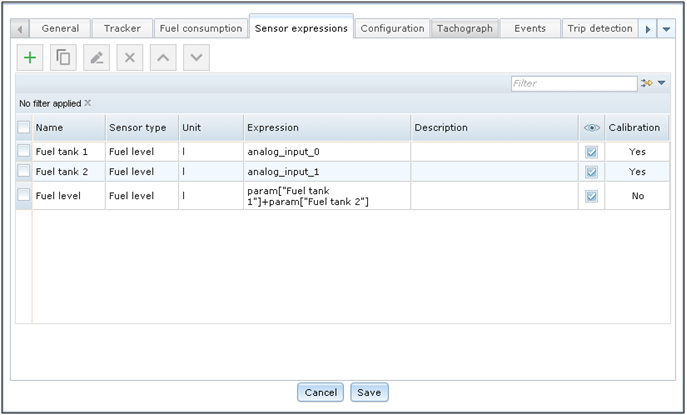Tick the select-all checkbox in table header
The height and width of the screenshot is (415, 687).
click(x=23, y=128)
